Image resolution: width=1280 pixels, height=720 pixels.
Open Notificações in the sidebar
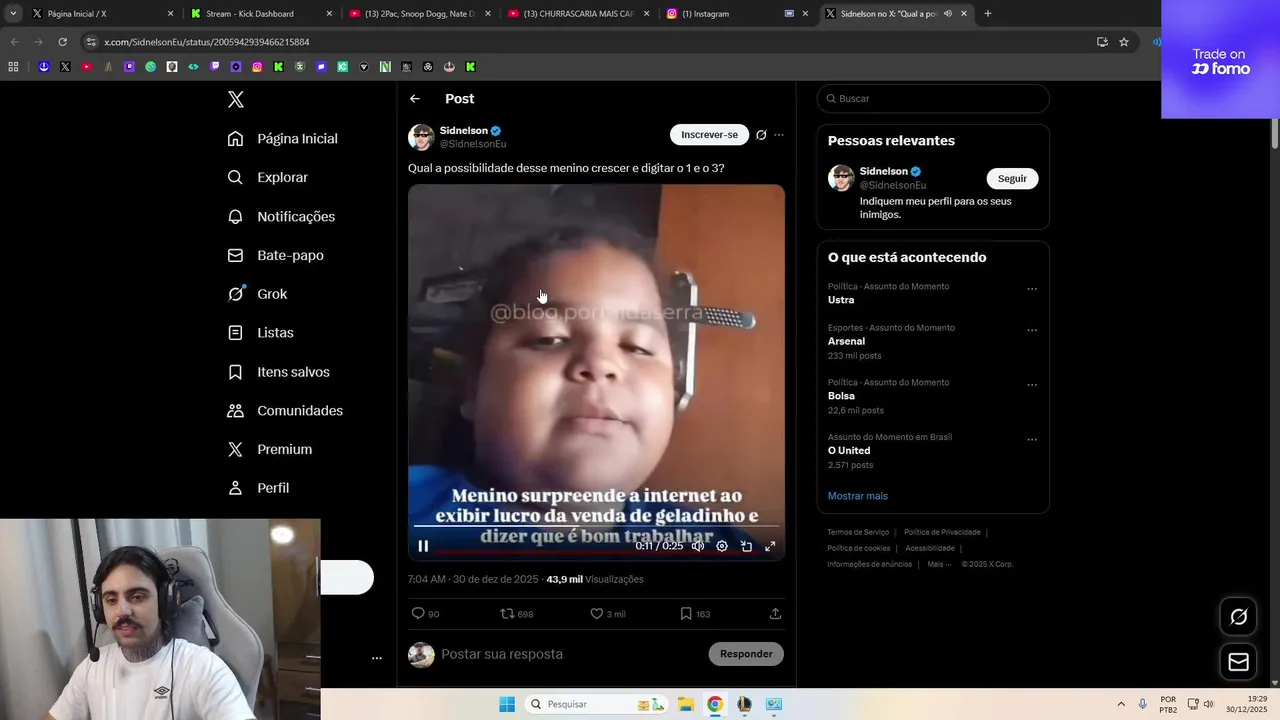281,216
